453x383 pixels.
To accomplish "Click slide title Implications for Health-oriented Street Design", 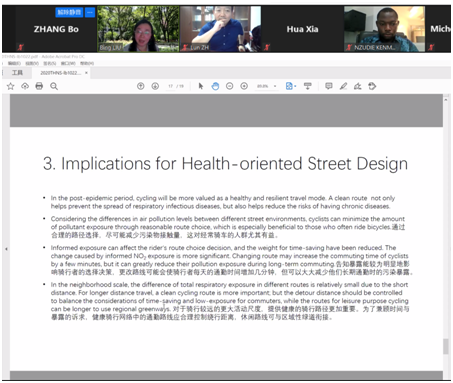I will (225, 164).
